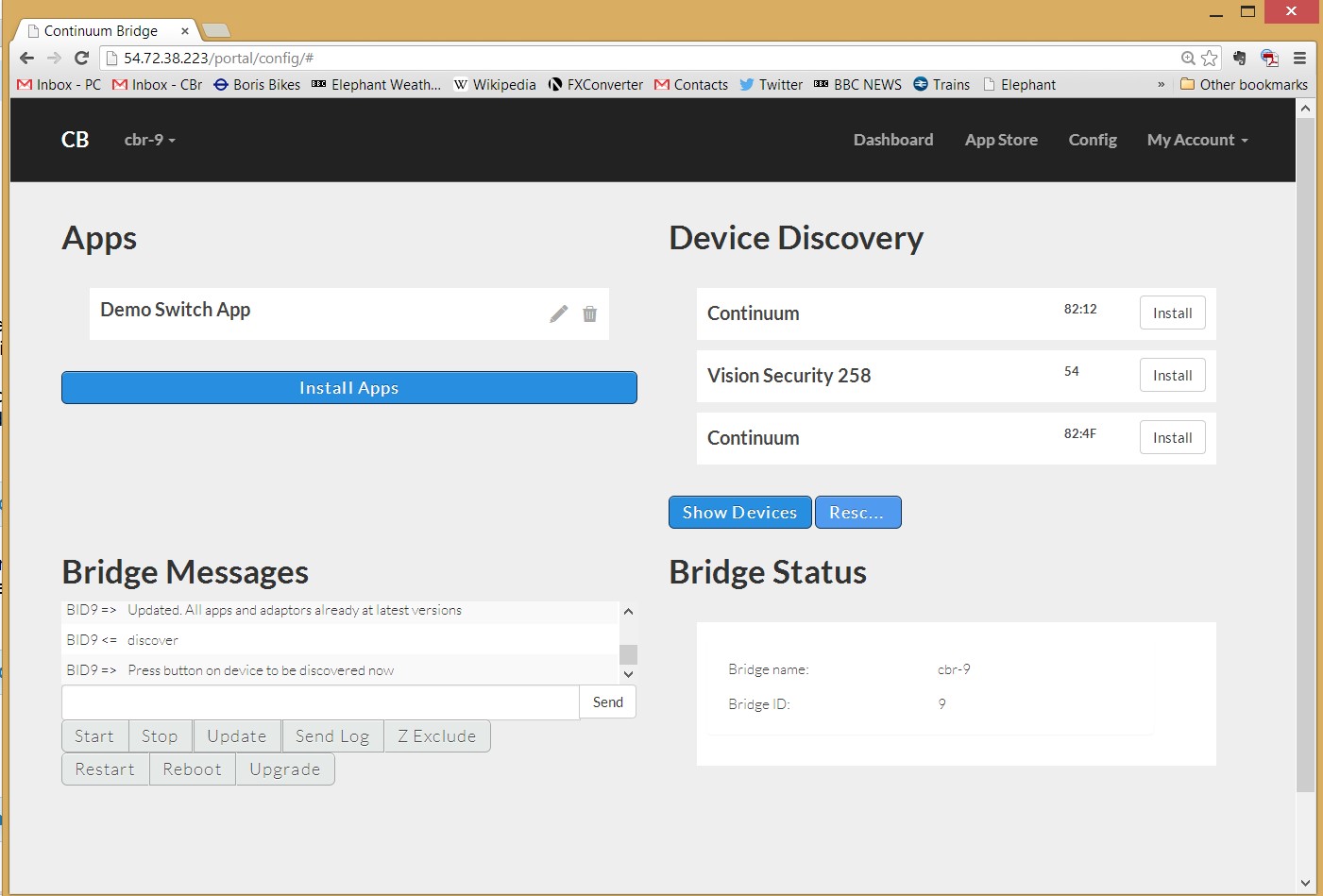Open Chrome menu hamburger icon
Image resolution: width=1323 pixels, height=896 pixels.
tap(1299, 58)
